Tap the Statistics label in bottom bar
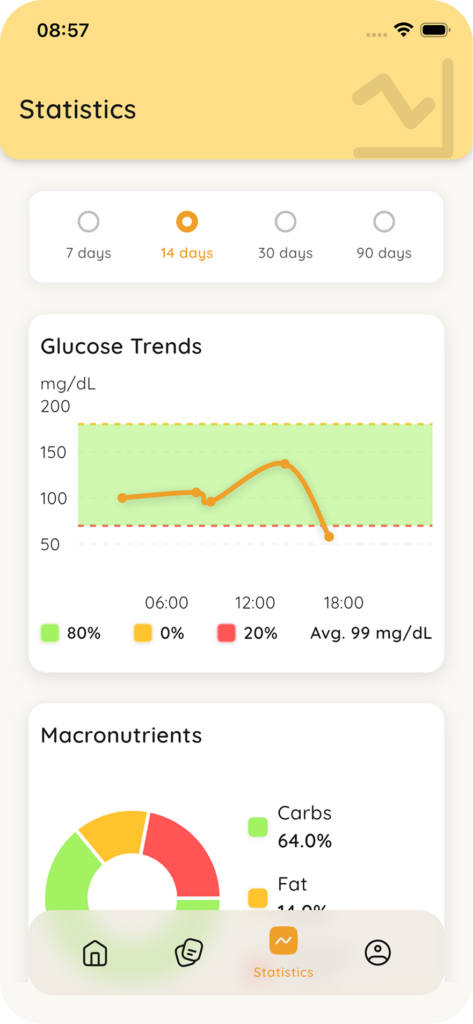 [284, 972]
